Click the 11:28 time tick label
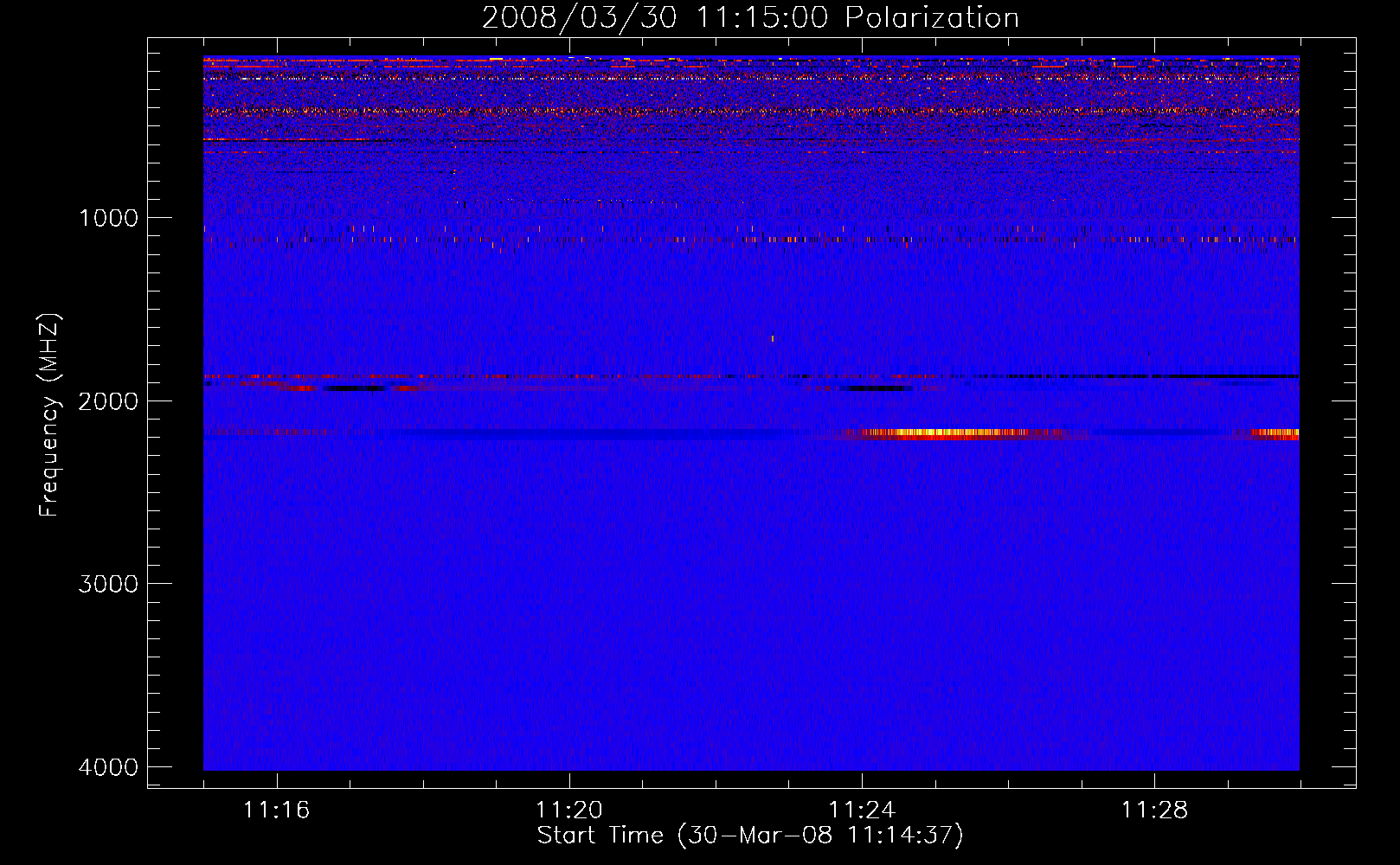 [x=1155, y=811]
